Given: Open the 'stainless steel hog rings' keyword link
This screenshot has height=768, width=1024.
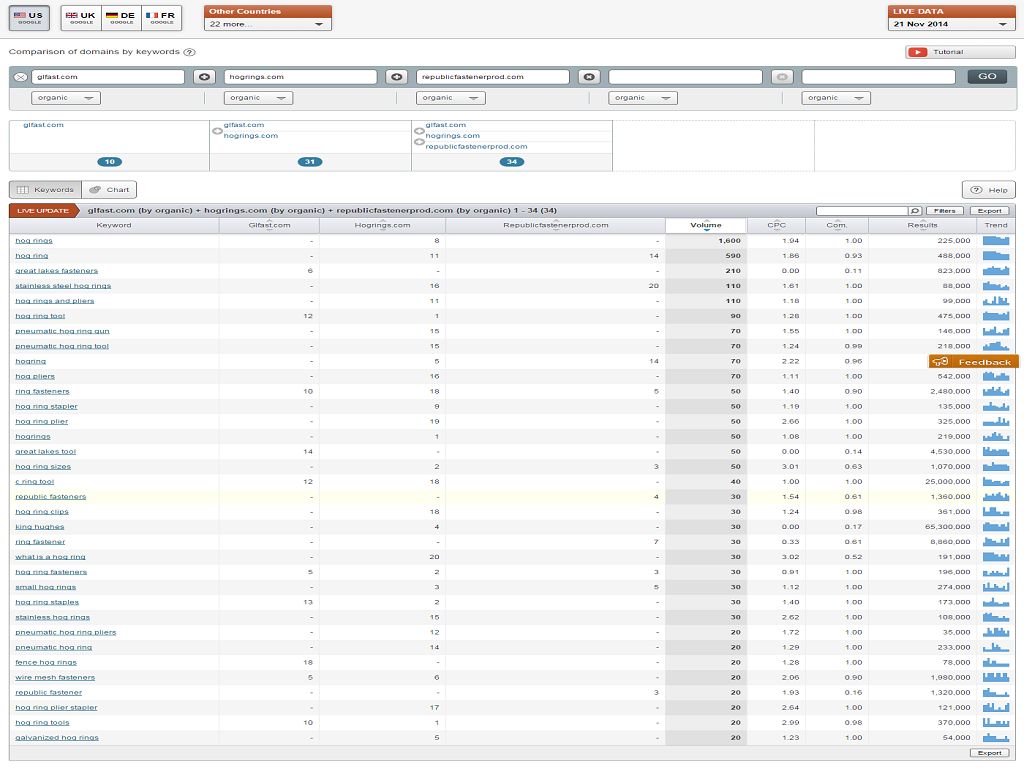Looking at the screenshot, I should point(63,286).
